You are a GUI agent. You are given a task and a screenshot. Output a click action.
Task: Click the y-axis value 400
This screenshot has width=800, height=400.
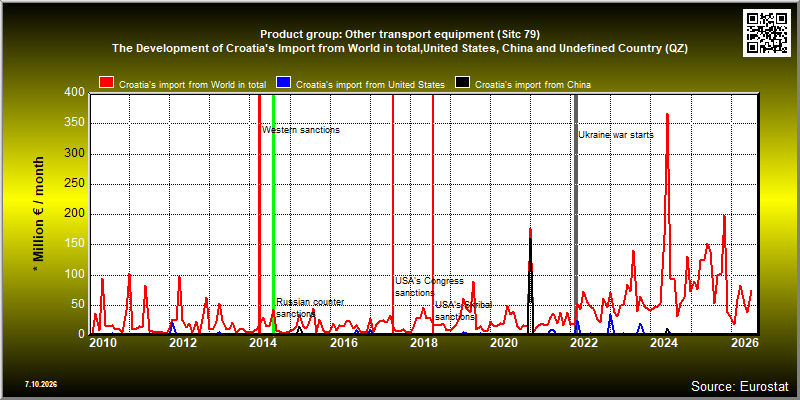click(74, 93)
